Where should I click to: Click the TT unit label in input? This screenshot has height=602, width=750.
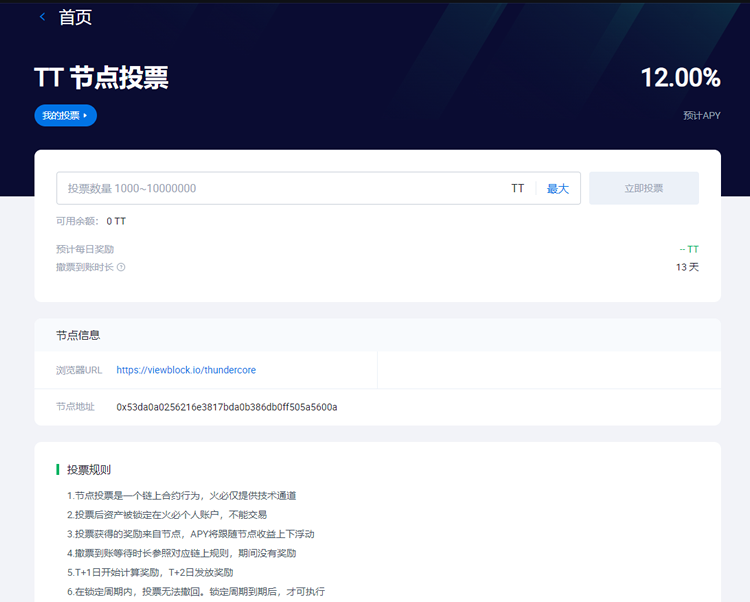pos(518,188)
